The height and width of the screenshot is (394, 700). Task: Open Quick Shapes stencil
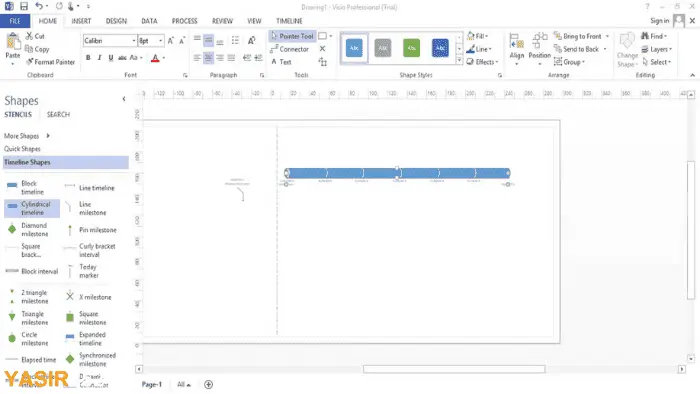[x=22, y=149]
